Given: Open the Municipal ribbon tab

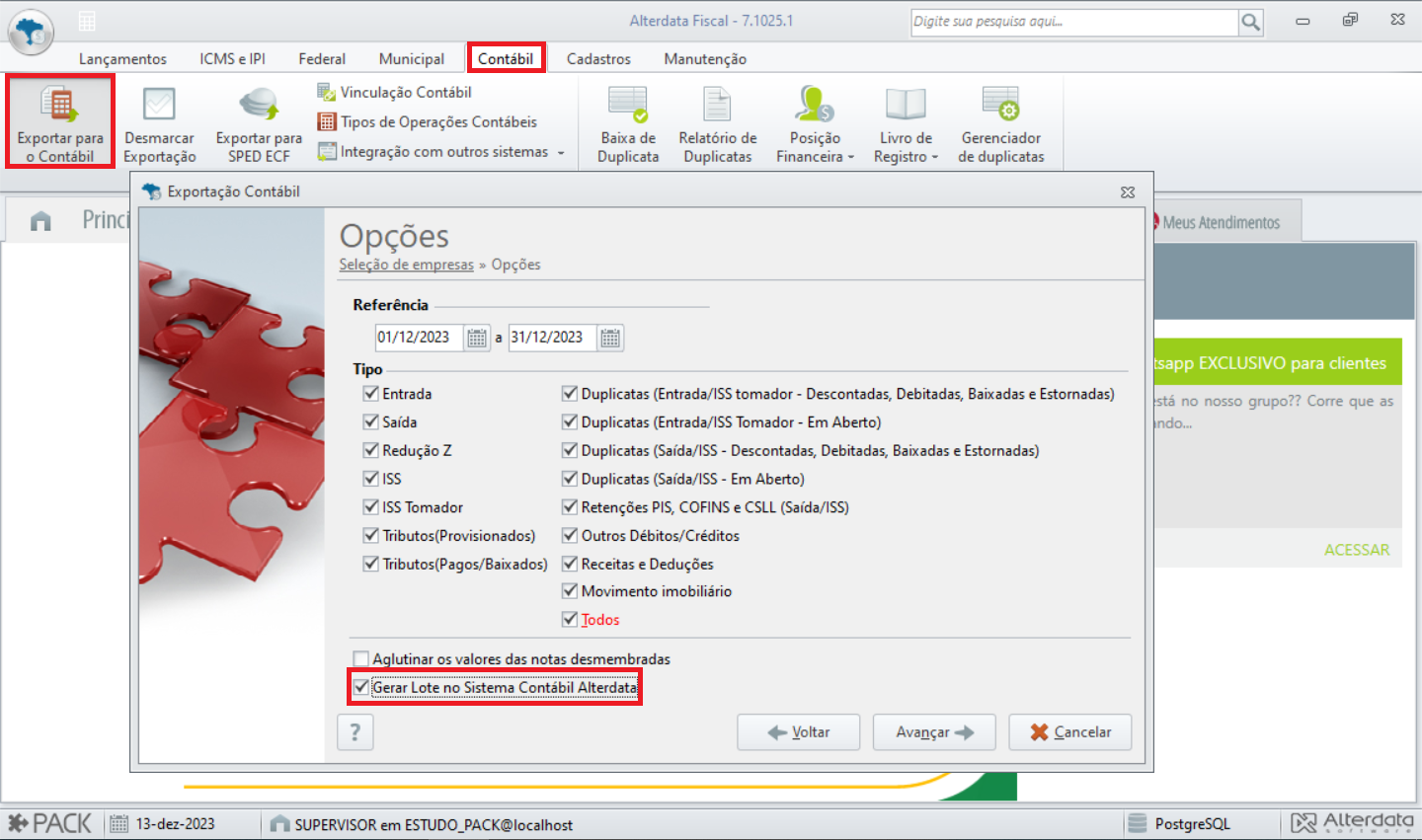Looking at the screenshot, I should pyautogui.click(x=412, y=59).
